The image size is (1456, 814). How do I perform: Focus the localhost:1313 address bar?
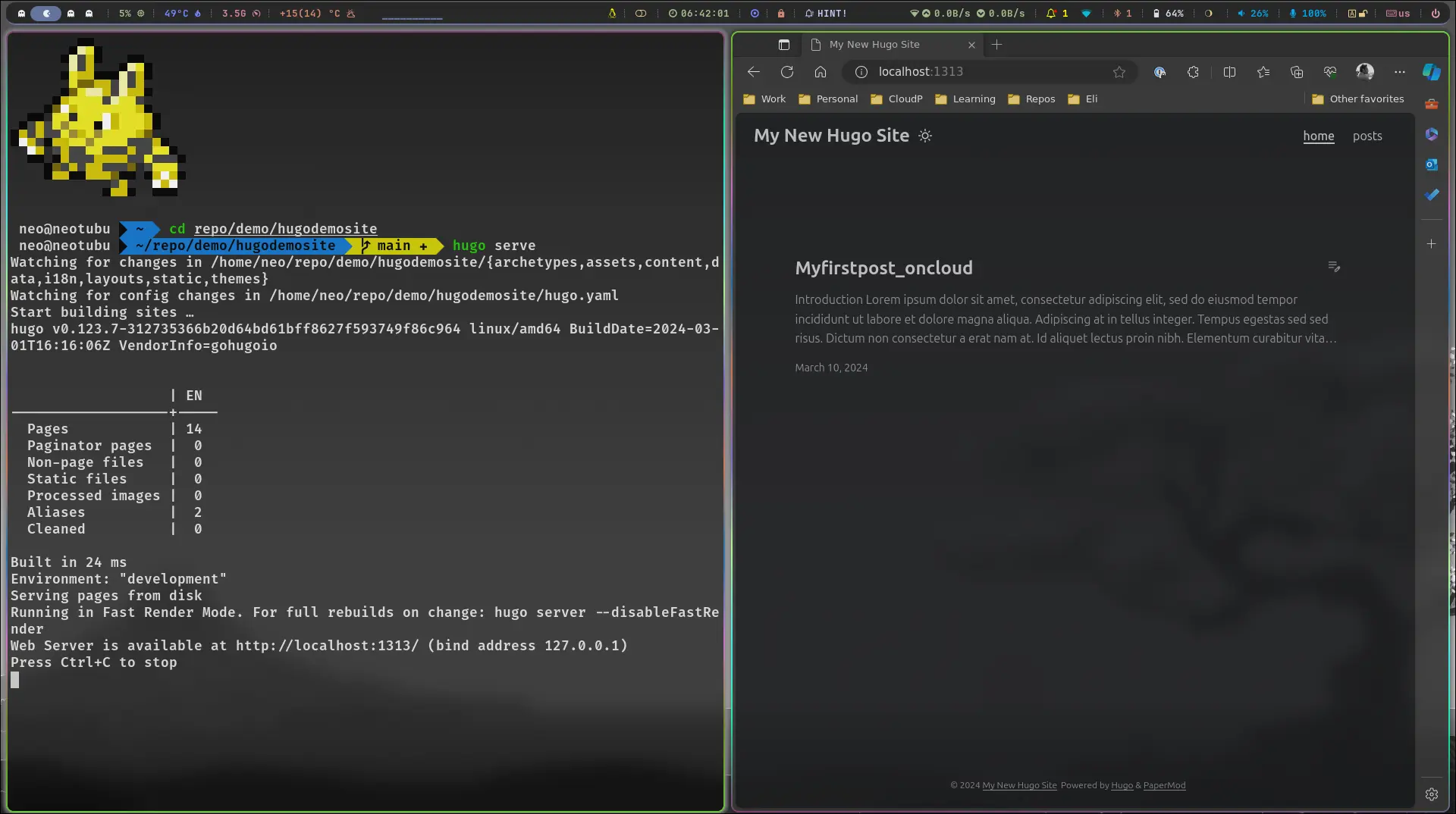pyautogui.click(x=990, y=72)
